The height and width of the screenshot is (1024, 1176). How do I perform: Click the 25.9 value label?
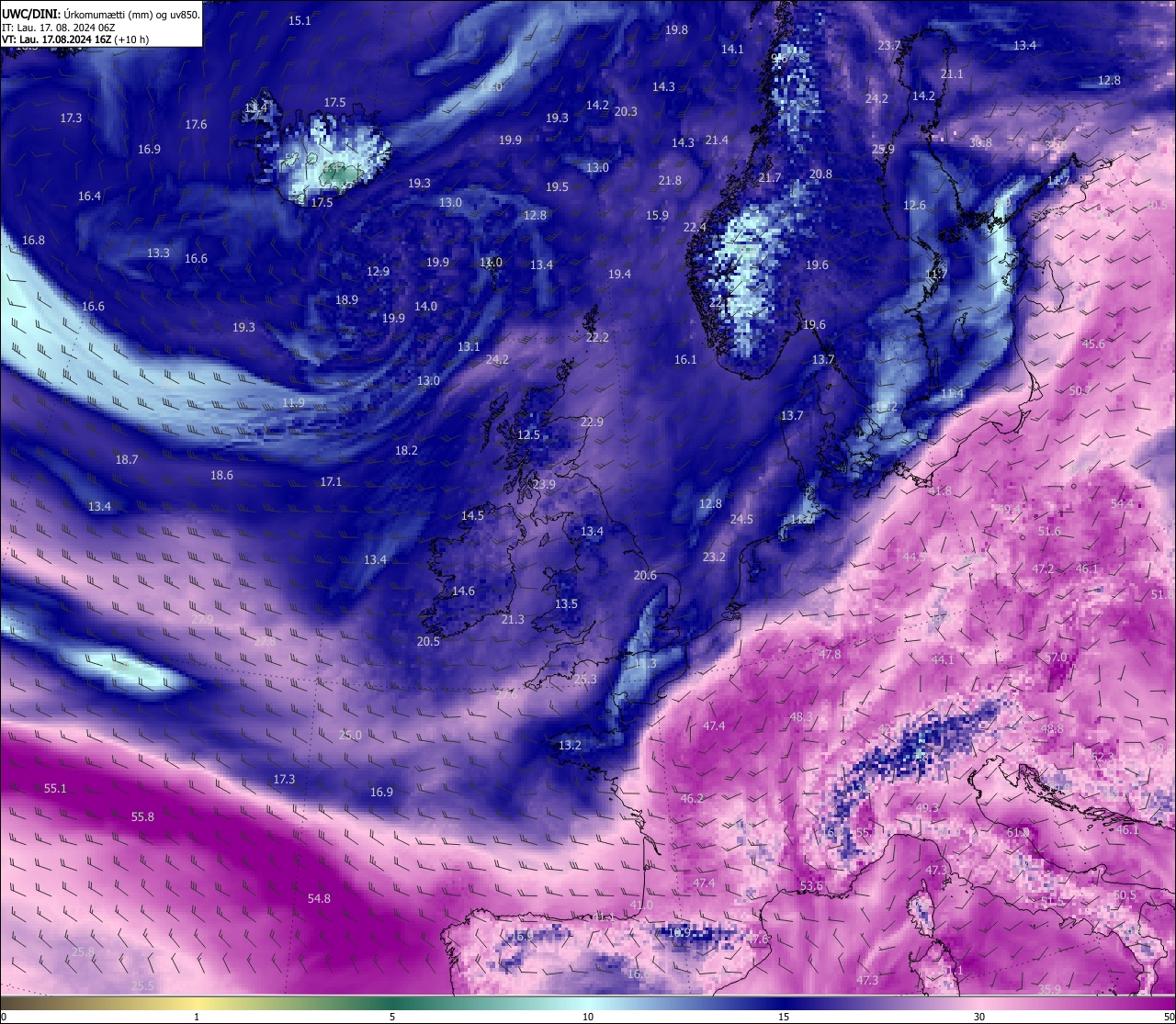click(x=883, y=149)
